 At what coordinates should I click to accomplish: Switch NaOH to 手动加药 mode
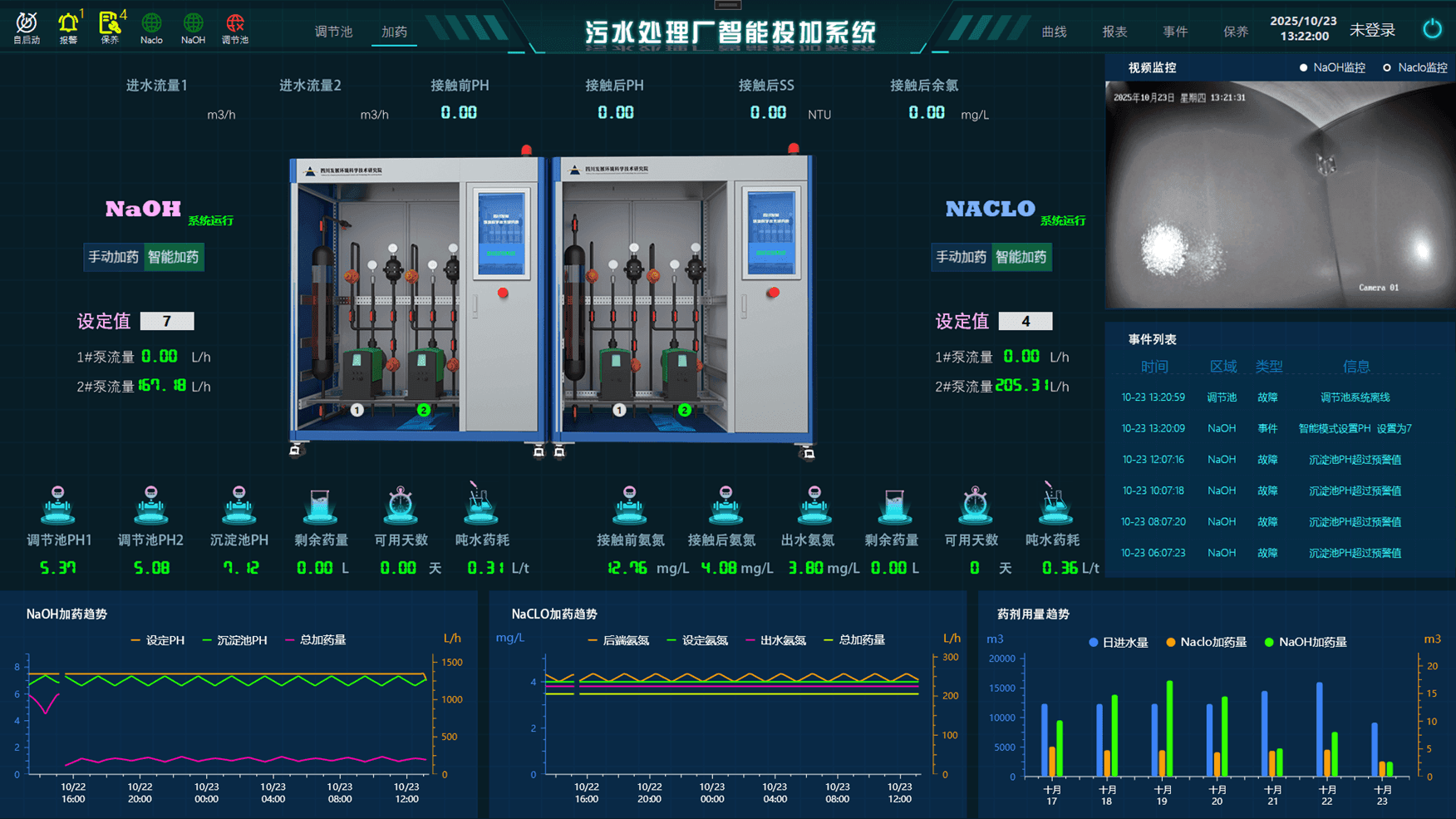[114, 257]
